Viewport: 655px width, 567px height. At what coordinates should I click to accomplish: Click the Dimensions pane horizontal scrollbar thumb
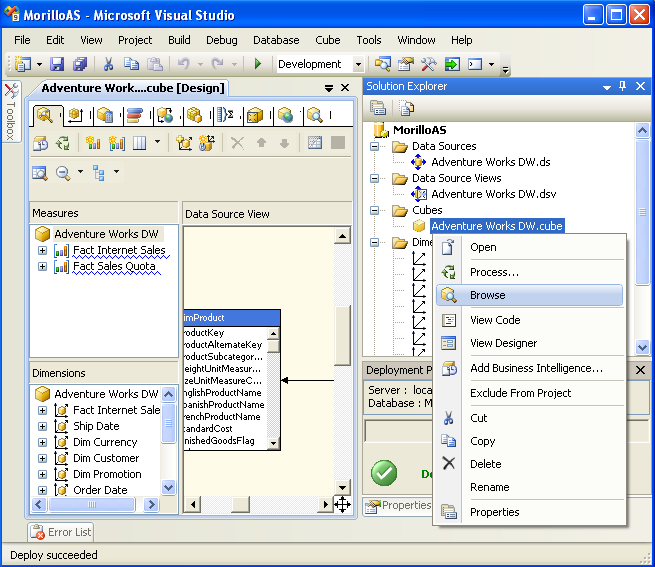[92, 504]
